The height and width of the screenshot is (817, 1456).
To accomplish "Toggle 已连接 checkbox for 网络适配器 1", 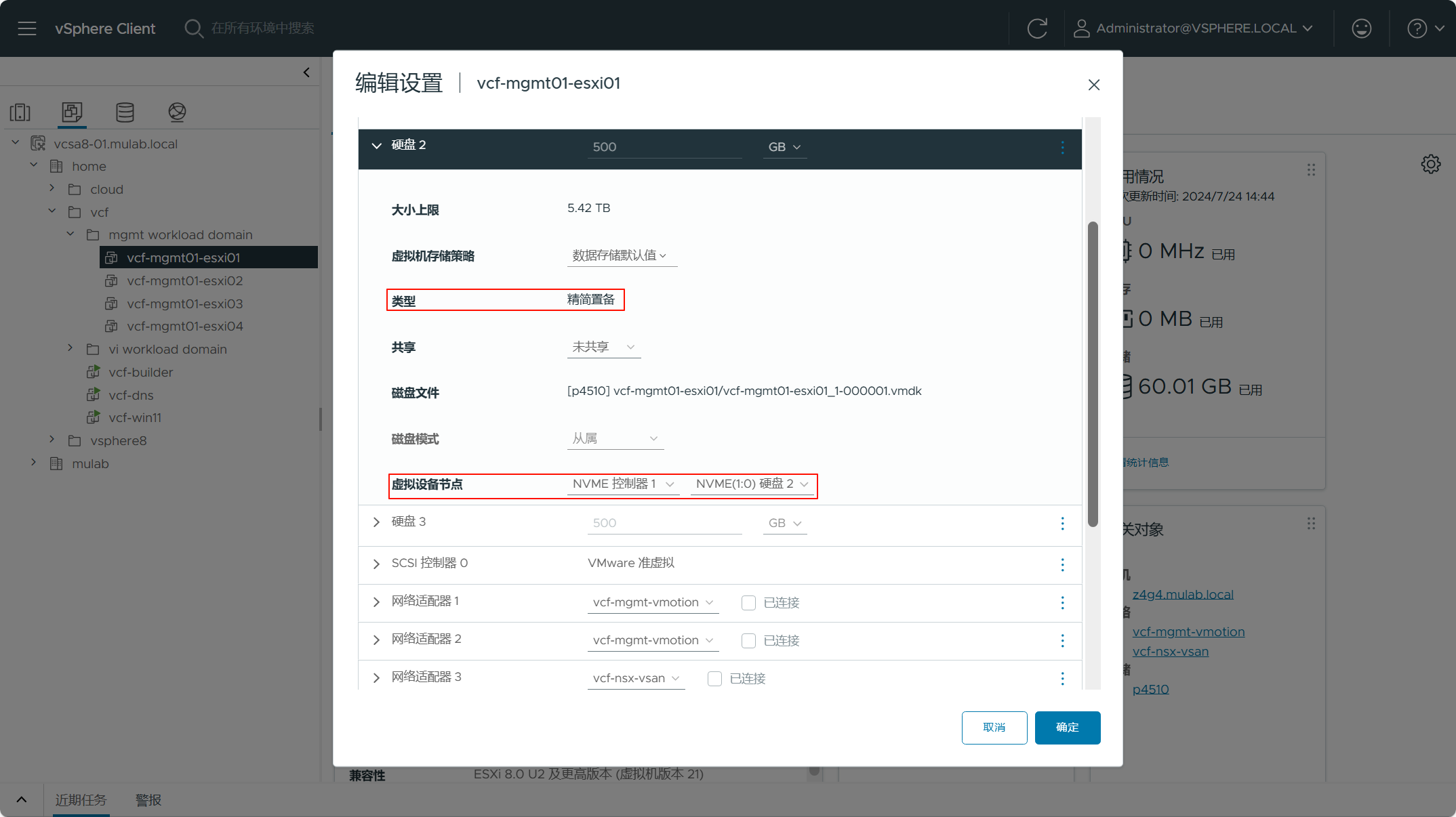I will [x=748, y=603].
